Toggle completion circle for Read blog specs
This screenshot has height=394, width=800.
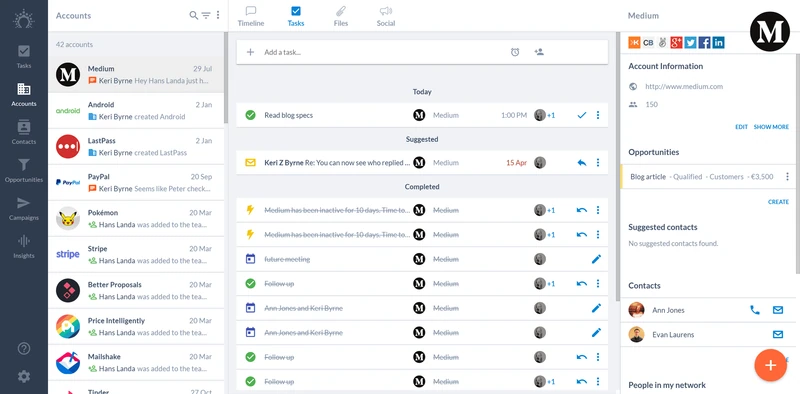[250, 115]
